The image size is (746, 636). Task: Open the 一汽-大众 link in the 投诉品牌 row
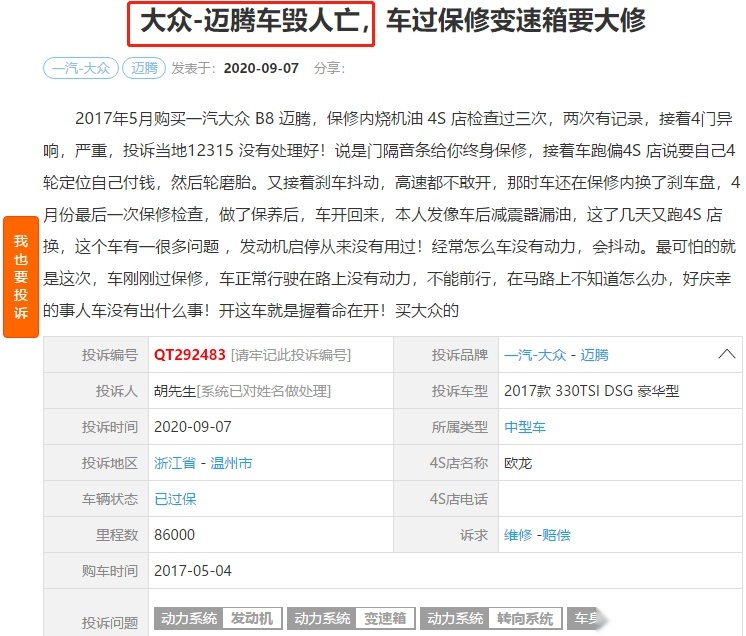click(x=535, y=355)
